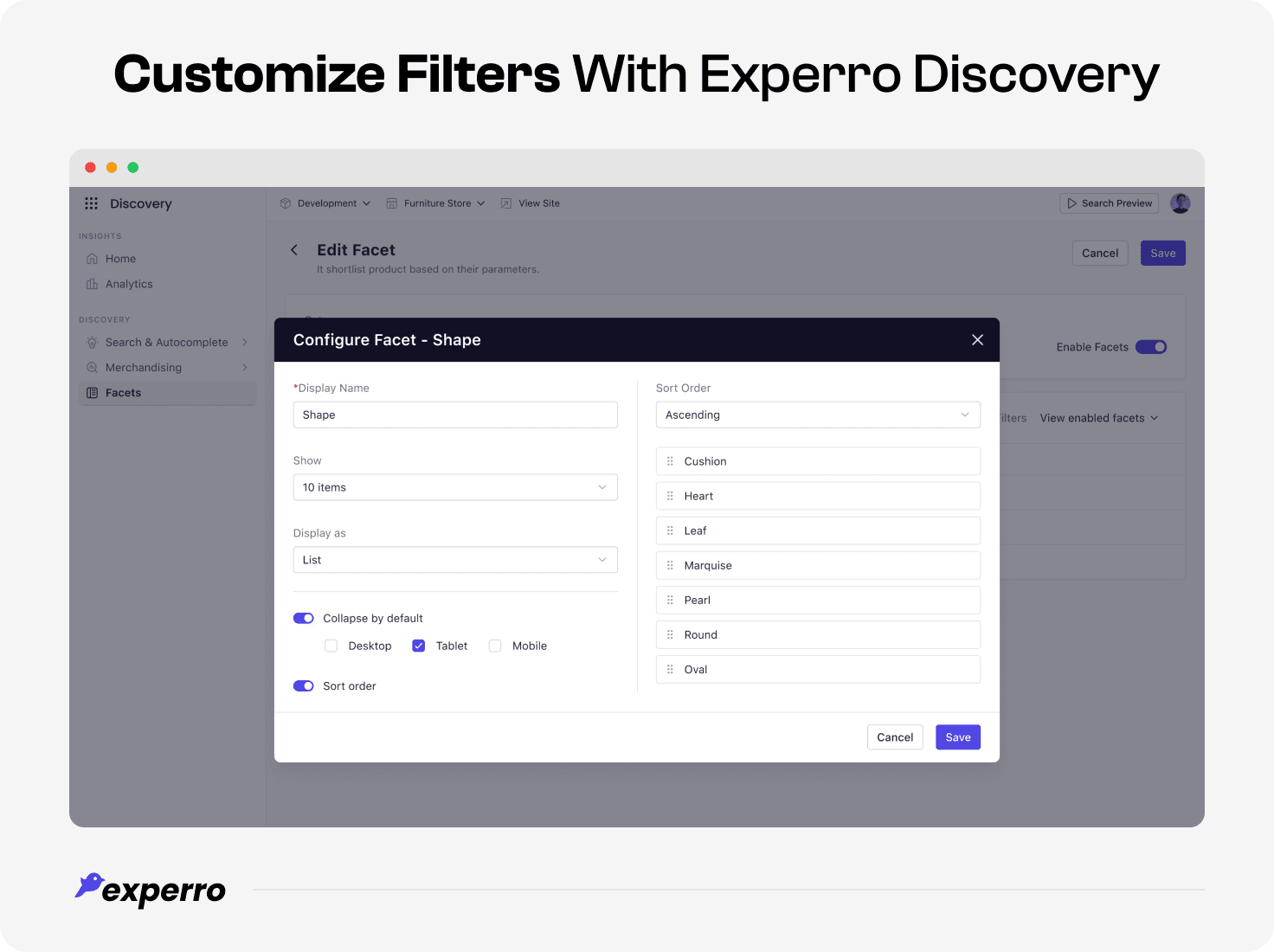Select the Pearl sort item row
Image resolution: width=1274 pixels, height=952 pixels.
pyautogui.click(x=818, y=600)
